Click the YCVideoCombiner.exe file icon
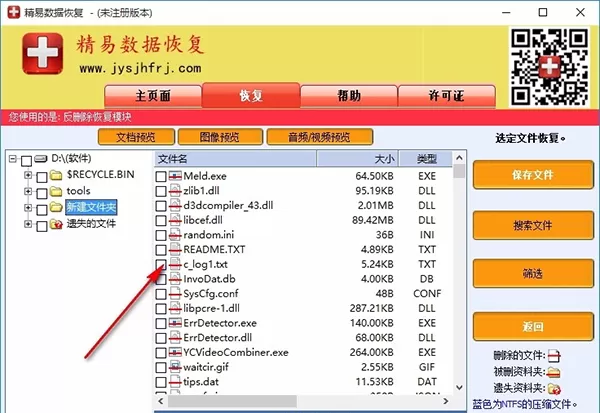Screen dimensions: 600x413 (175, 352)
